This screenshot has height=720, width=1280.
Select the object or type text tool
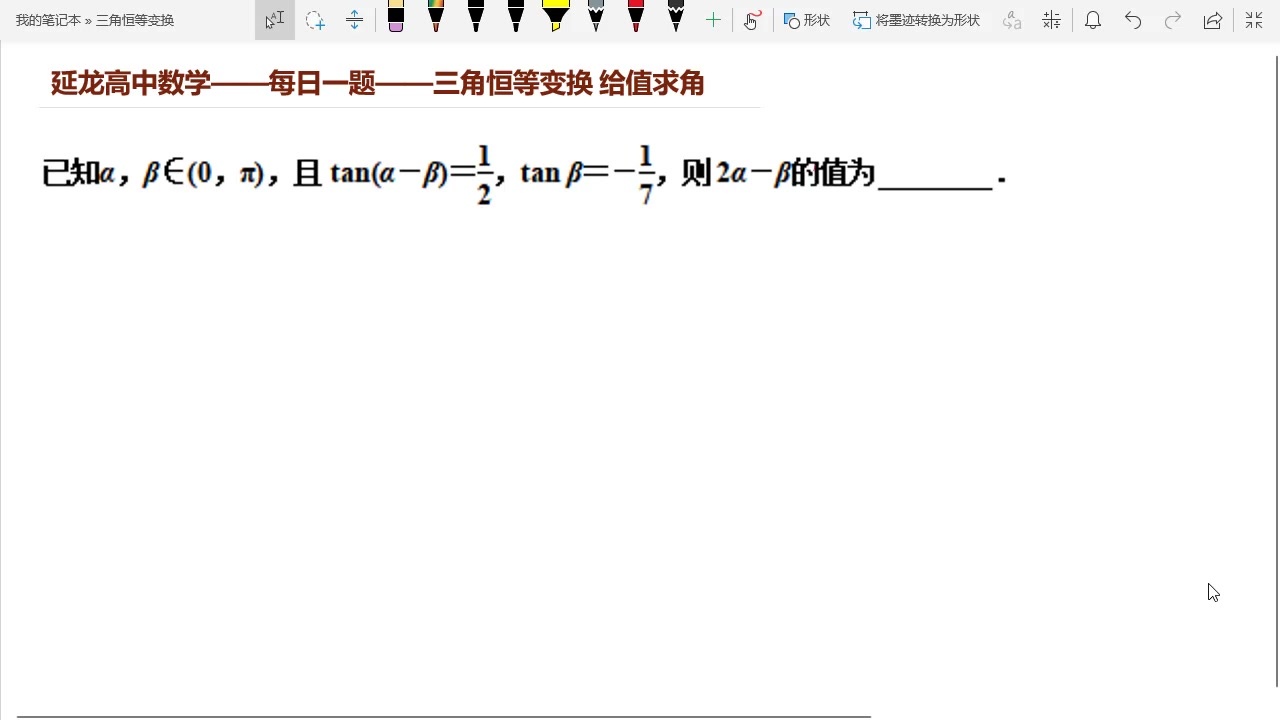pyautogui.click(x=275, y=20)
